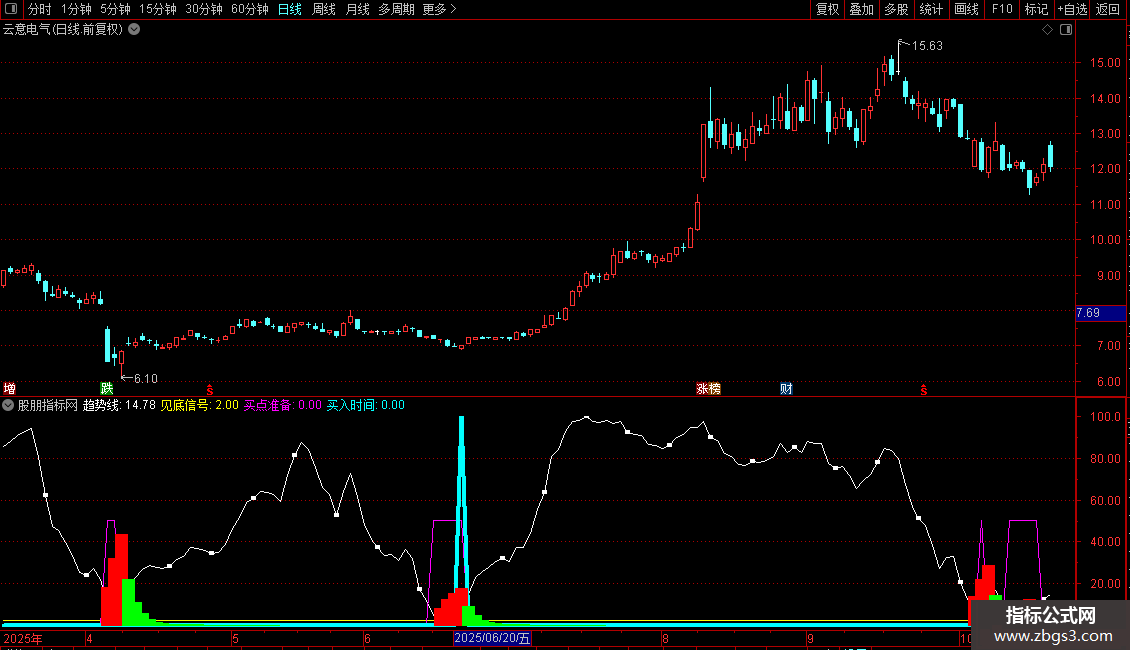This screenshot has width=1130, height=650.
Task: Open F10 company information
Action: (1002, 9)
